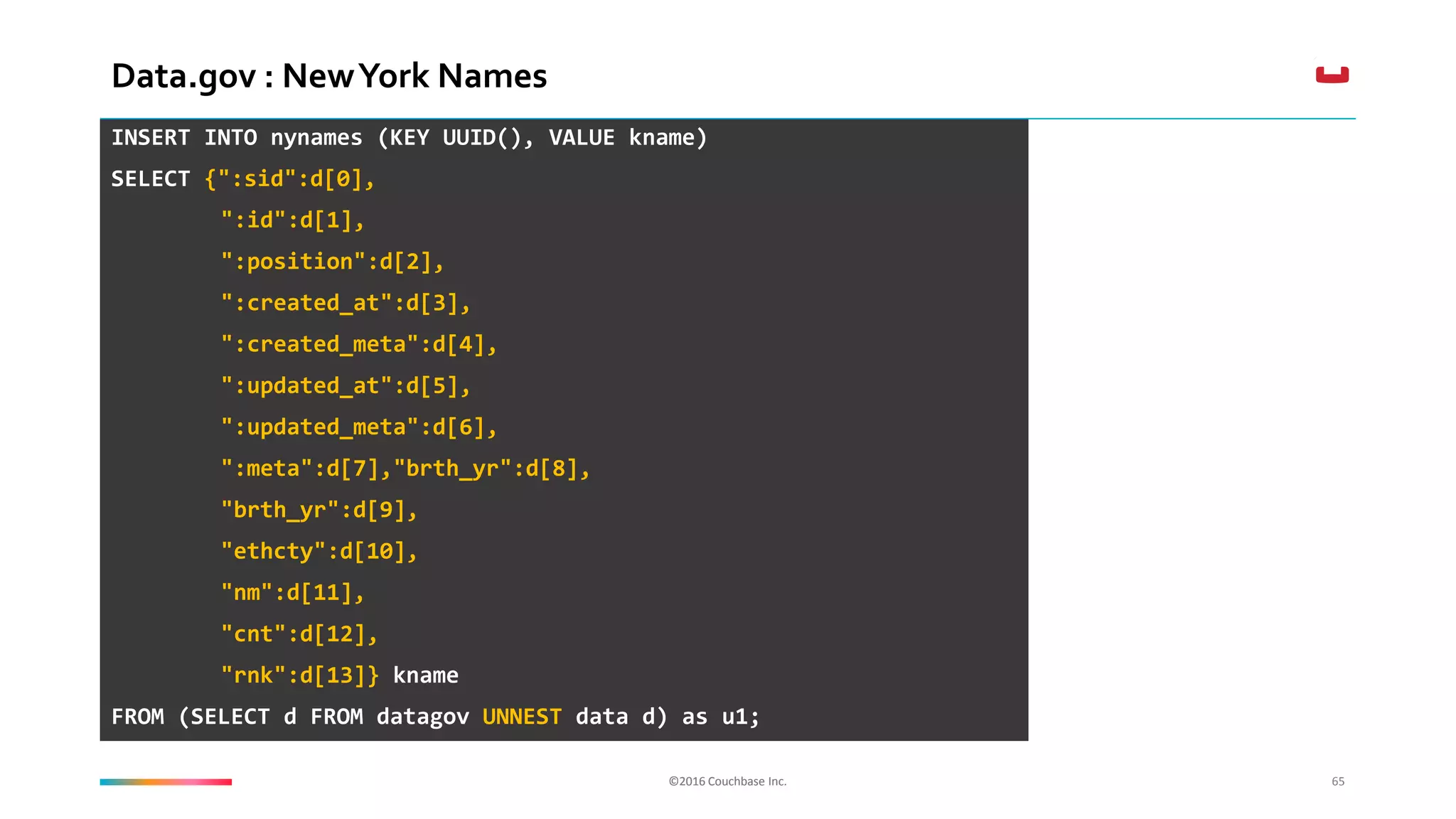
Task: Click the ":updated_meta":d[6] code line
Action: coord(358,427)
